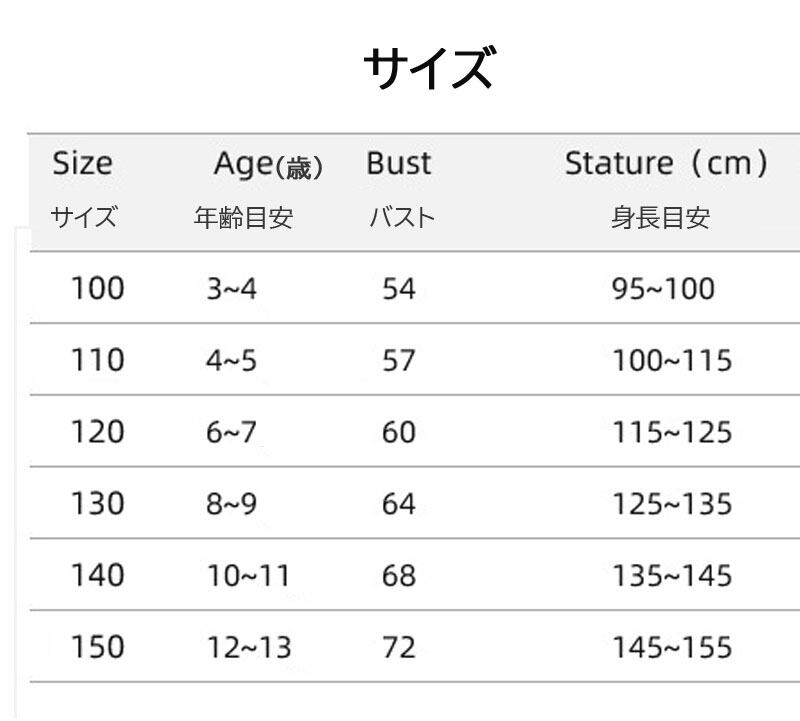Select the age 10~11 cell

[x=248, y=575]
